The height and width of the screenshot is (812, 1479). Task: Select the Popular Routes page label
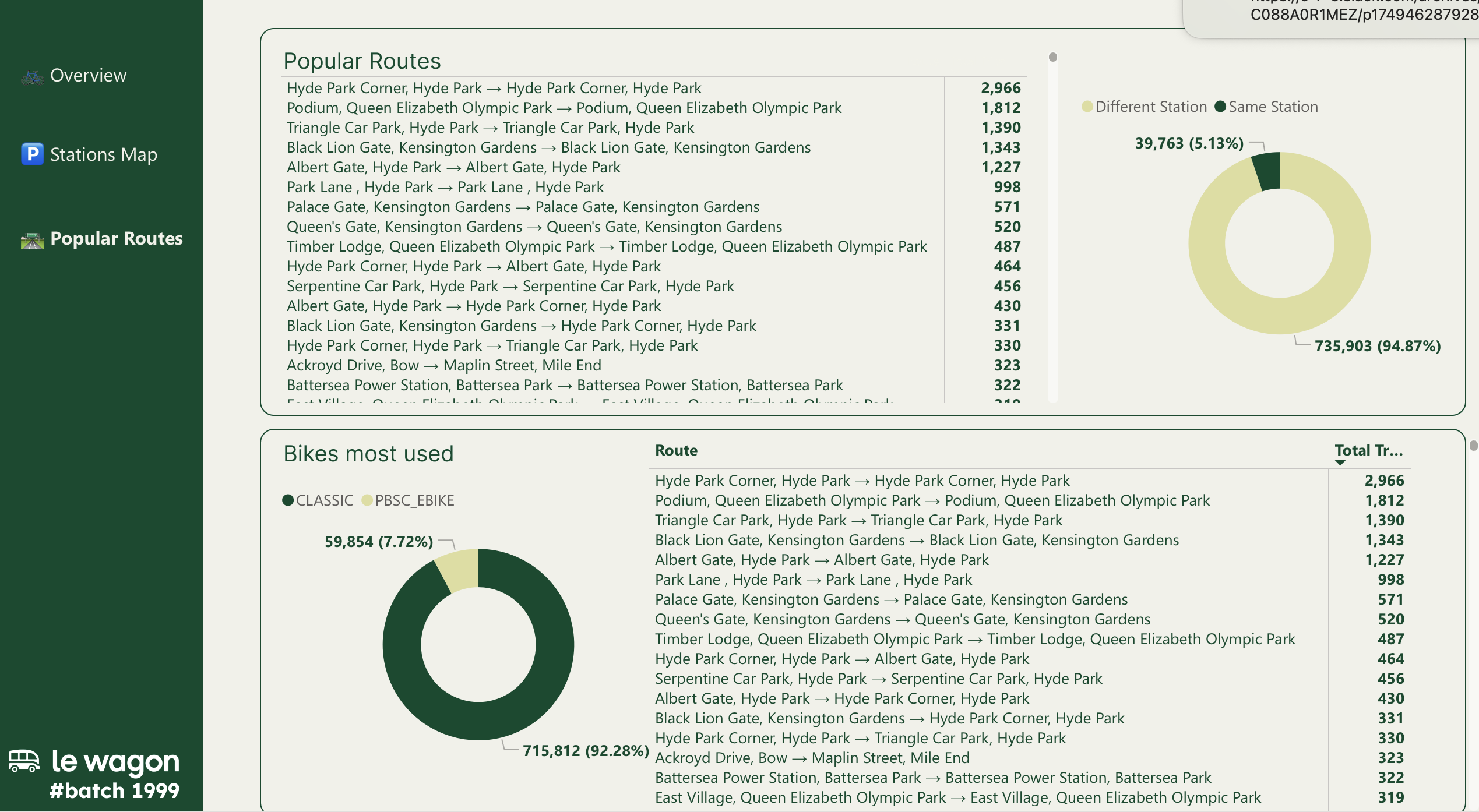click(116, 238)
